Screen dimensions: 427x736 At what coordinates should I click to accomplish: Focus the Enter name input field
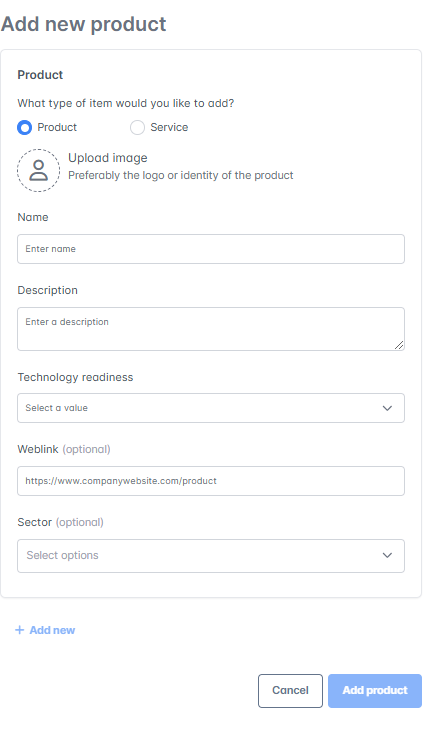point(211,249)
